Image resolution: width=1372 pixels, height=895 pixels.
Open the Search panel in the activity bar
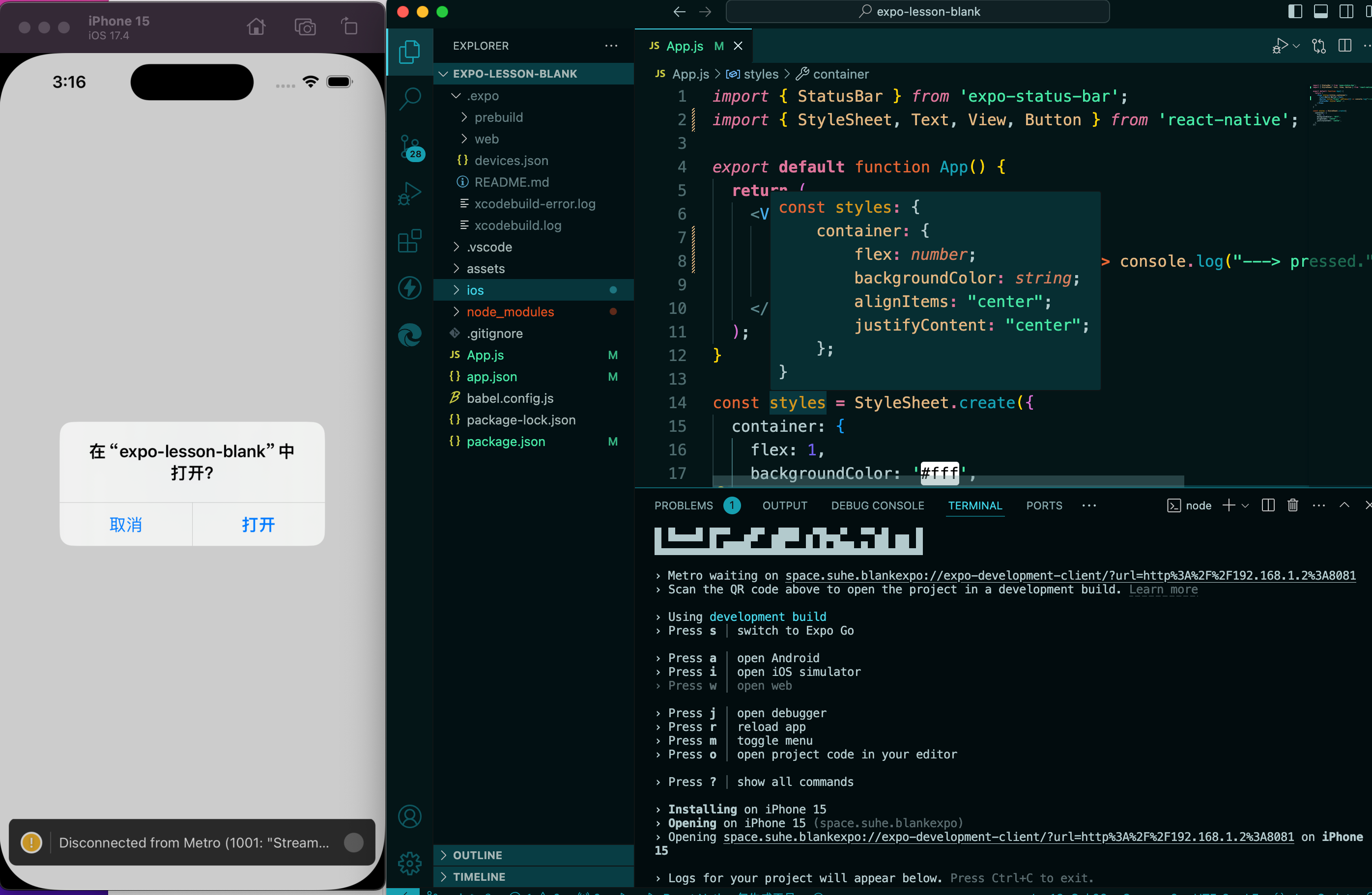(409, 99)
